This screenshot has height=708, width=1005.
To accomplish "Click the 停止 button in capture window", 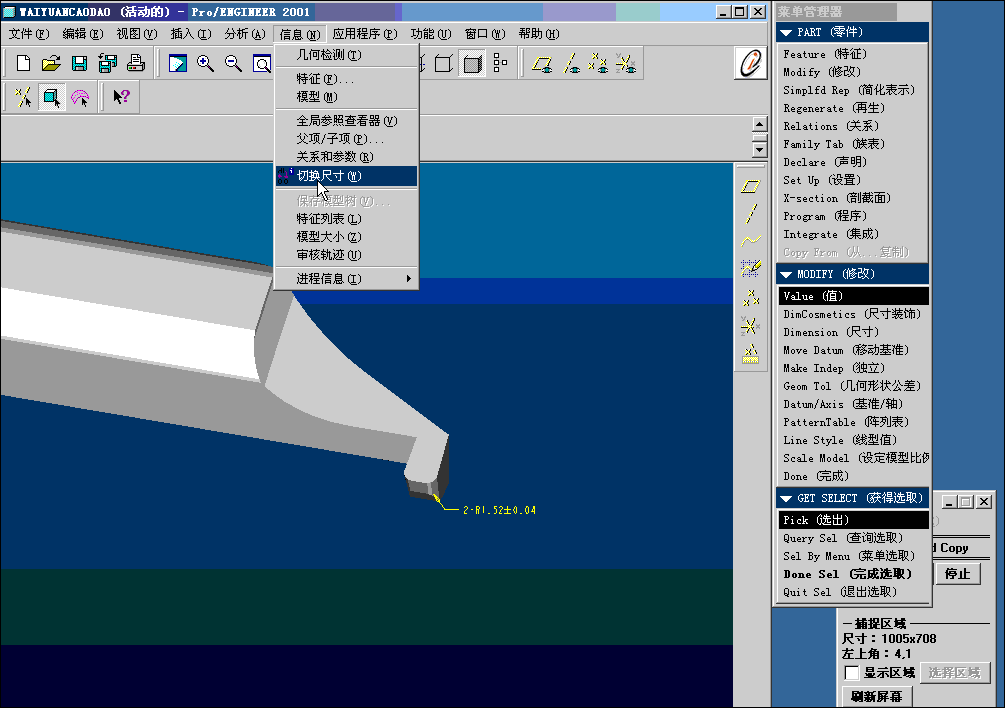I will coord(957,573).
